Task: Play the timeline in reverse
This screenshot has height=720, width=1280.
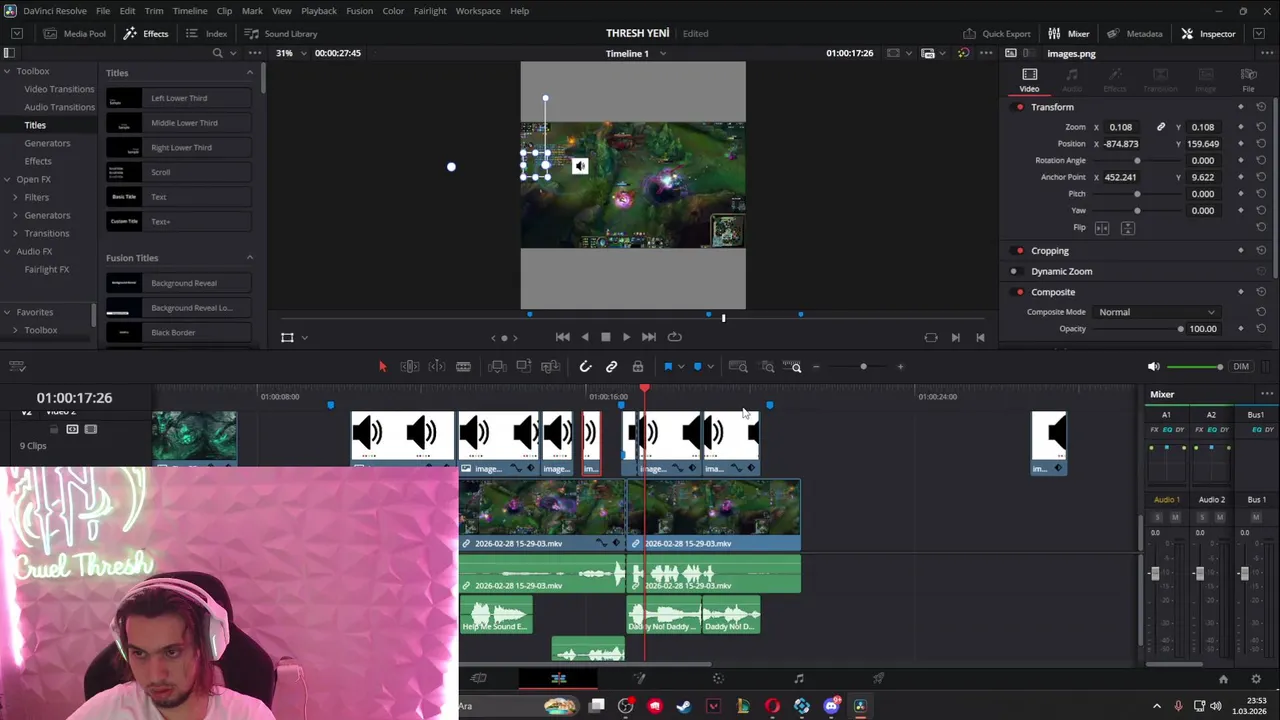Action: [x=585, y=337]
